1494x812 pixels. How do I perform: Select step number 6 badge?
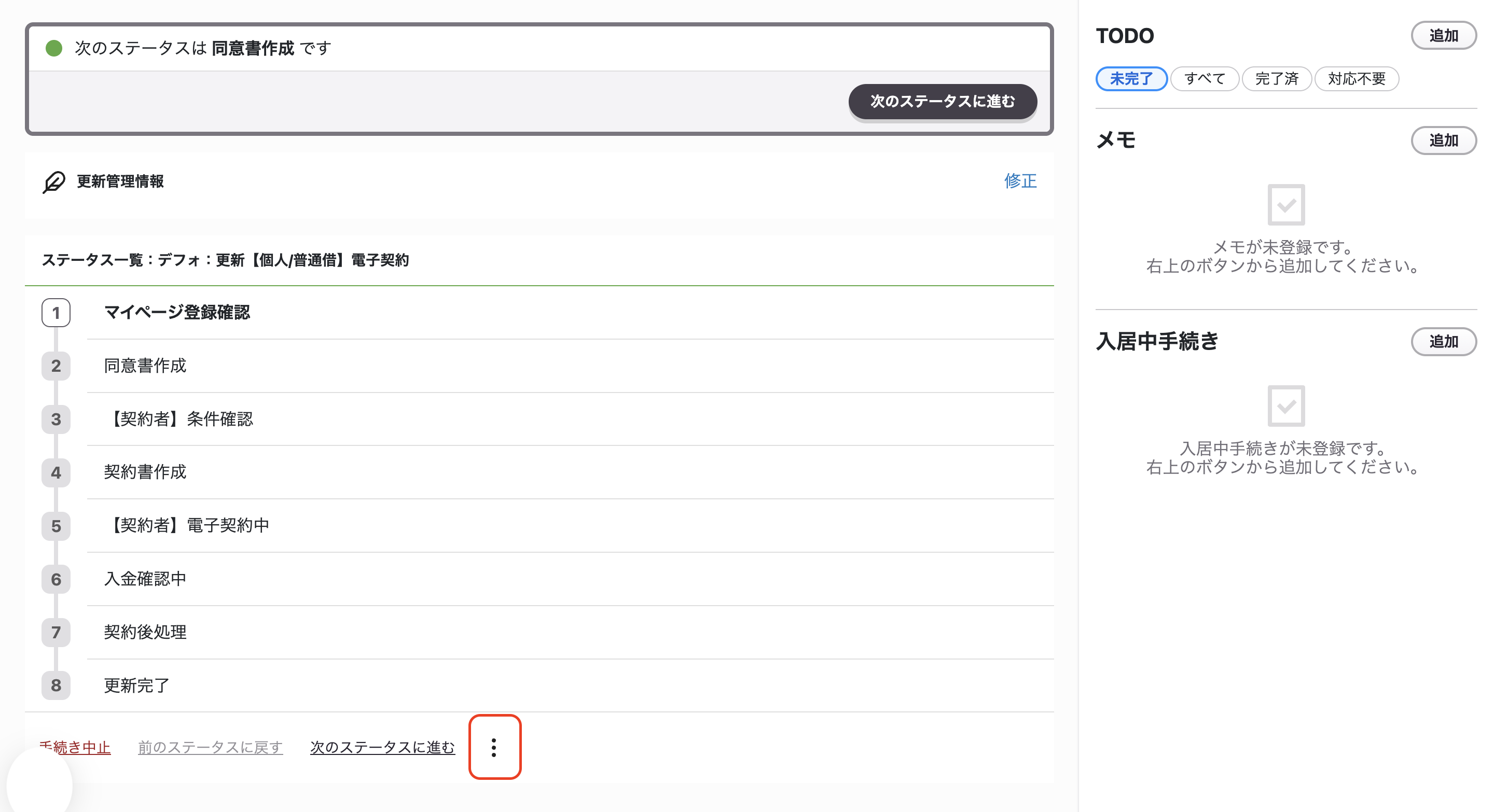pyautogui.click(x=56, y=580)
